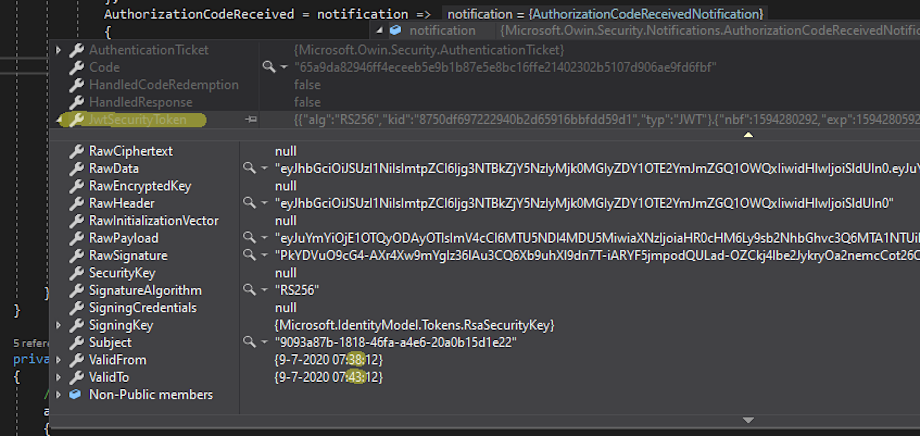Open visualizer dropdown arrow for RawHeader

pos(265,204)
